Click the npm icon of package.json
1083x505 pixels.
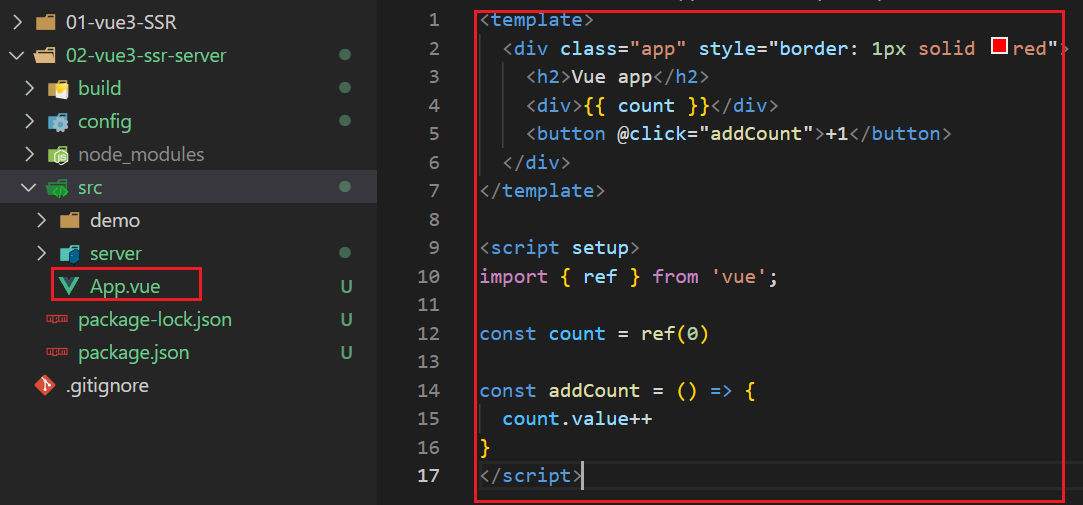(58, 352)
